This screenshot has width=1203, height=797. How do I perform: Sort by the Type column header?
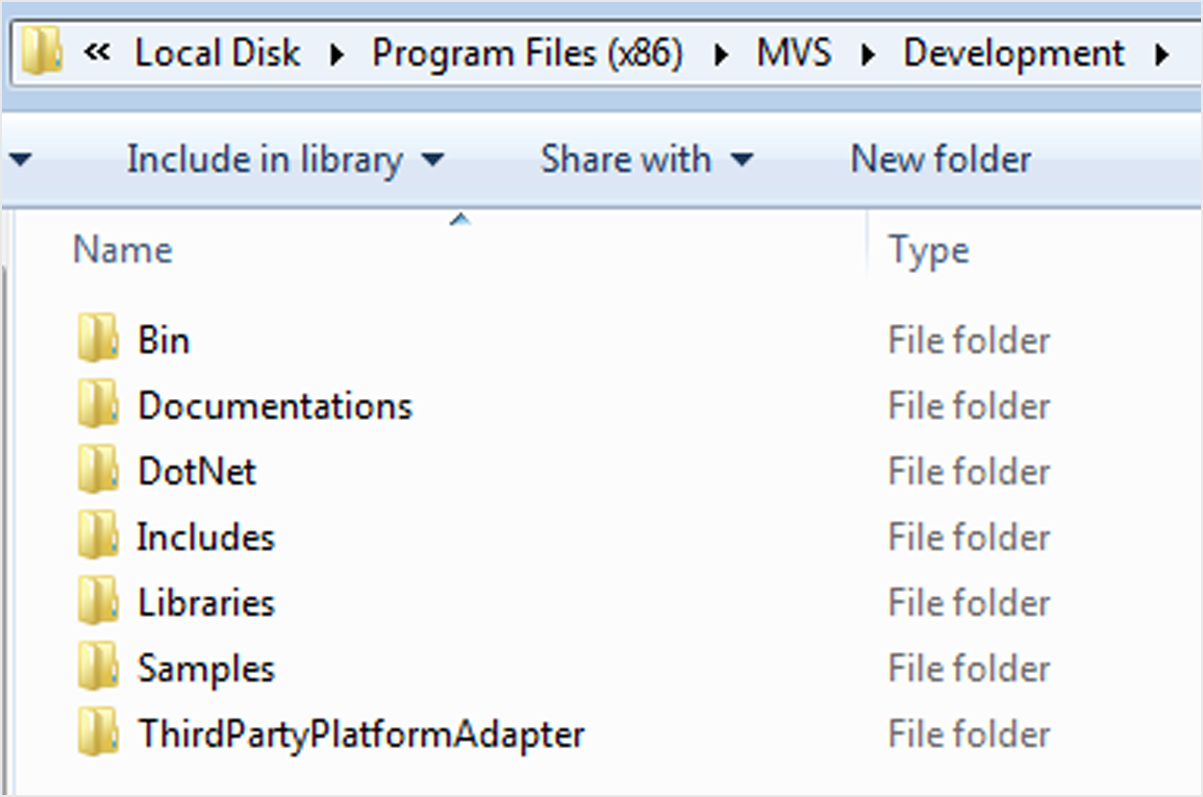929,250
